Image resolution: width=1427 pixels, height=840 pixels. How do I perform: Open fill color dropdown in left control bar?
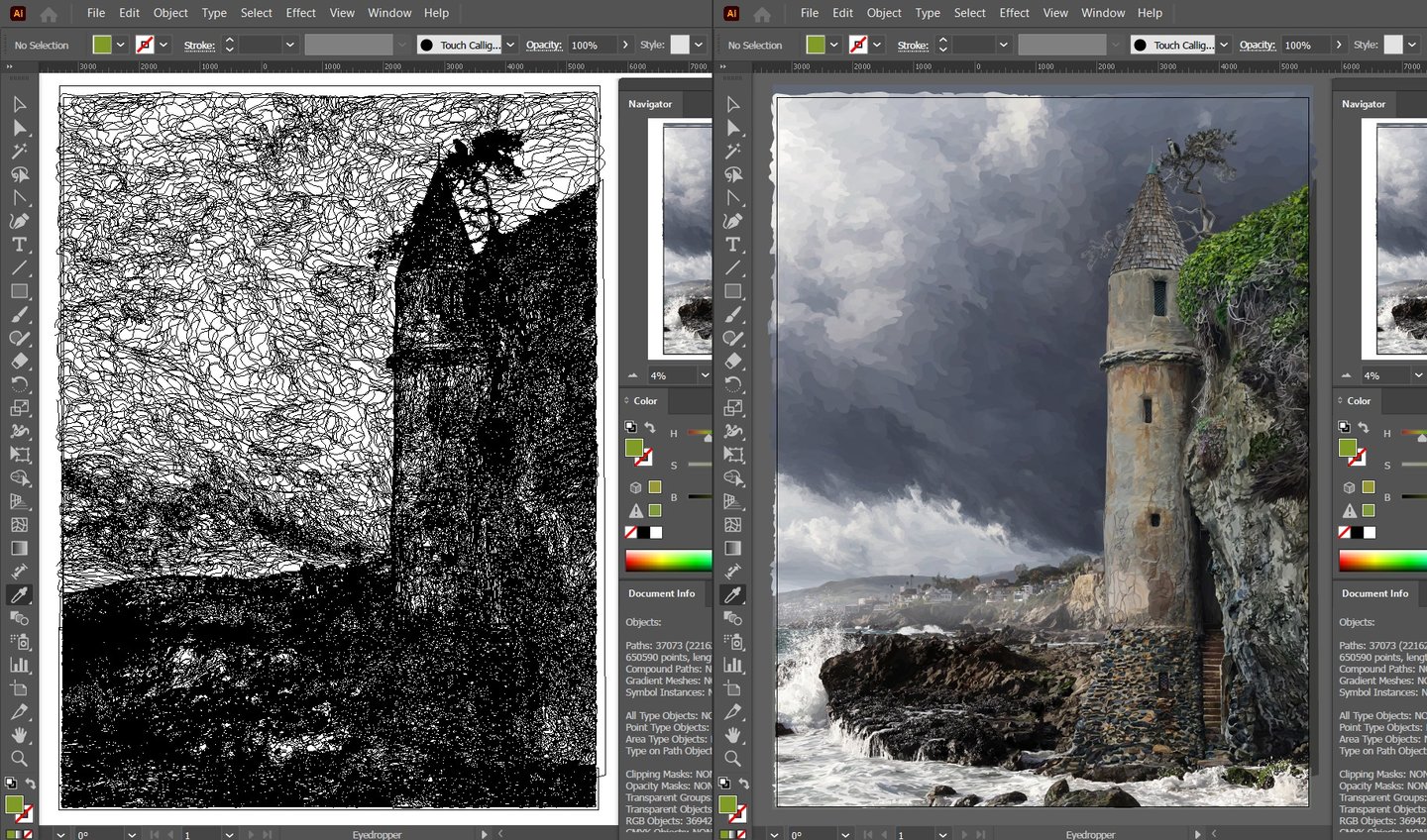click(x=120, y=45)
